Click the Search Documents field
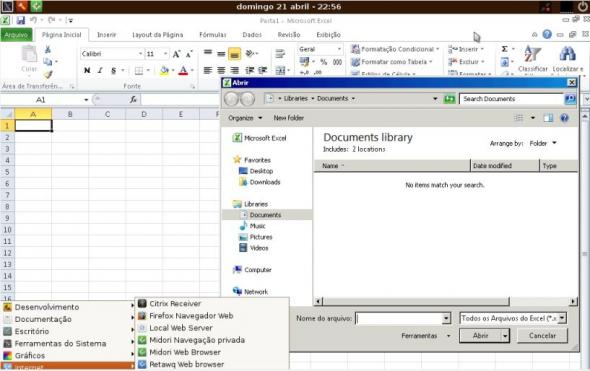 tap(511, 99)
